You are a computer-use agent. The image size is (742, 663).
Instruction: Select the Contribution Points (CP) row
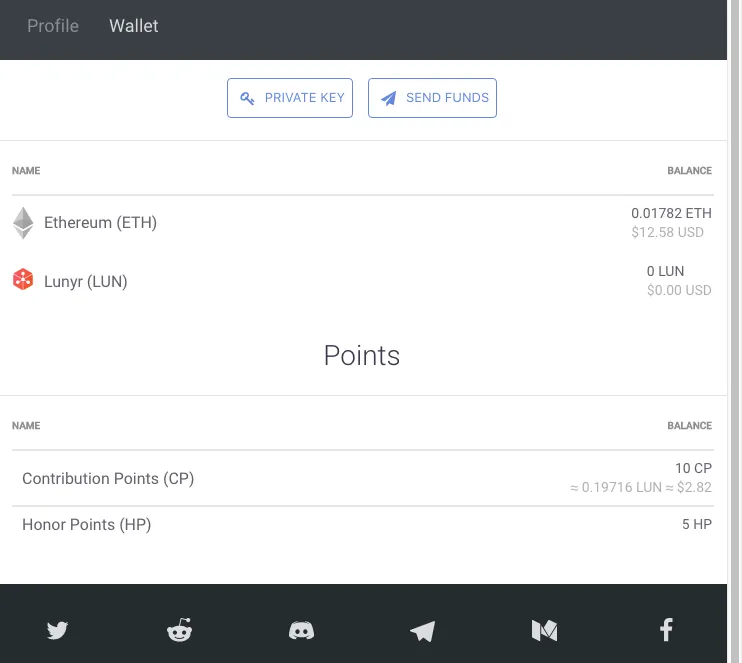(x=362, y=478)
